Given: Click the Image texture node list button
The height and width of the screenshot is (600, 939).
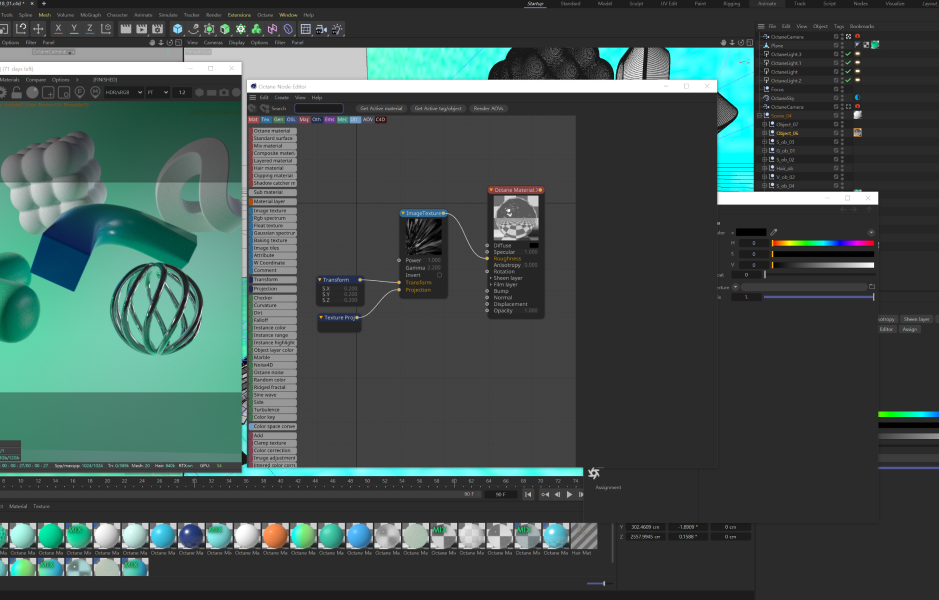Looking at the screenshot, I should pyautogui.click(x=272, y=211).
